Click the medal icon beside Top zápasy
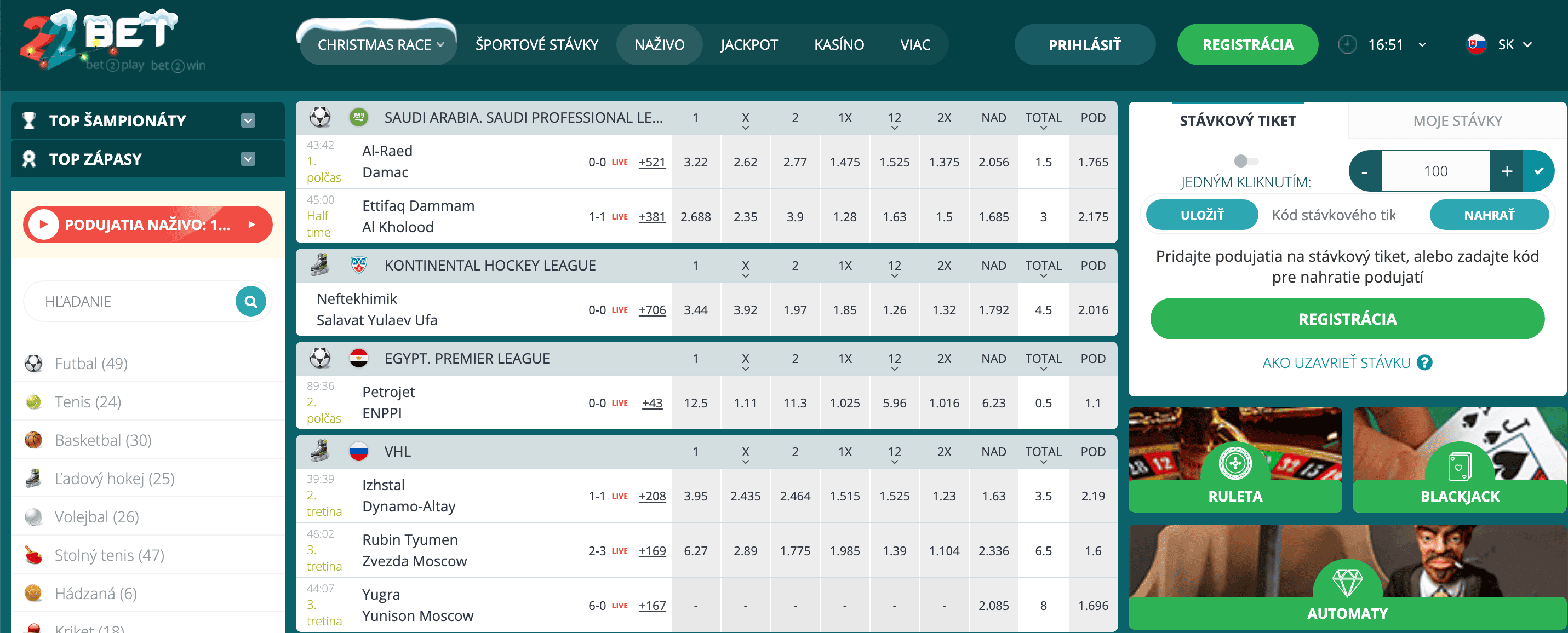Image resolution: width=1568 pixels, height=633 pixels. point(28,159)
